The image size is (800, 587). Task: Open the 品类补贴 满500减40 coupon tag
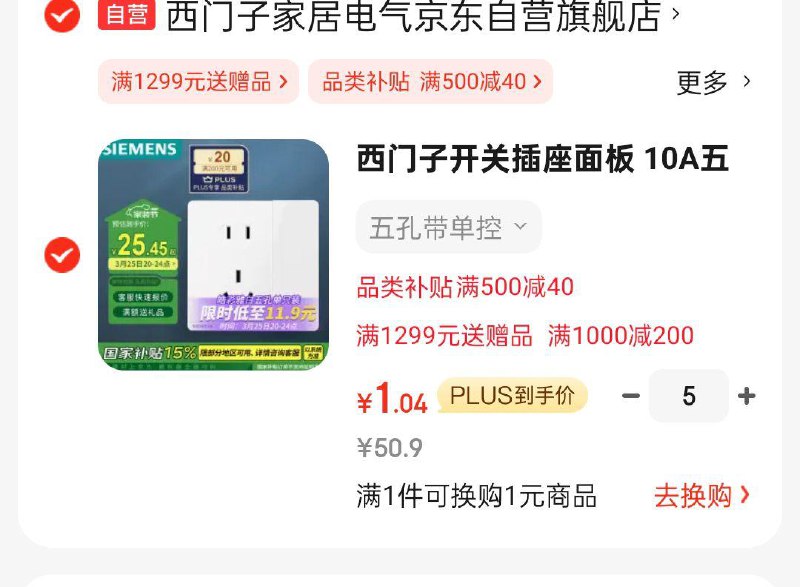point(431,82)
